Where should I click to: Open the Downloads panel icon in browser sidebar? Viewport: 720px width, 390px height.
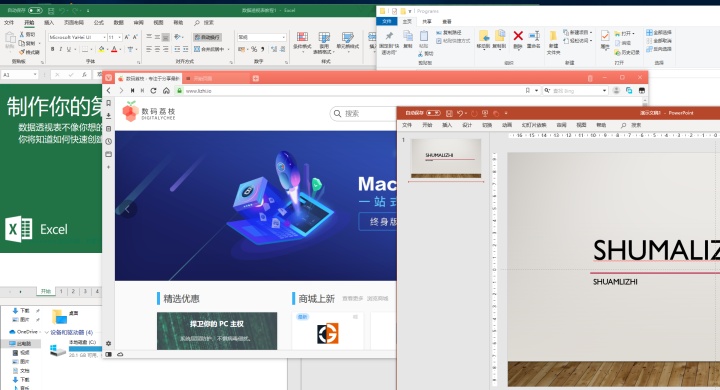pyautogui.click(x=108, y=116)
